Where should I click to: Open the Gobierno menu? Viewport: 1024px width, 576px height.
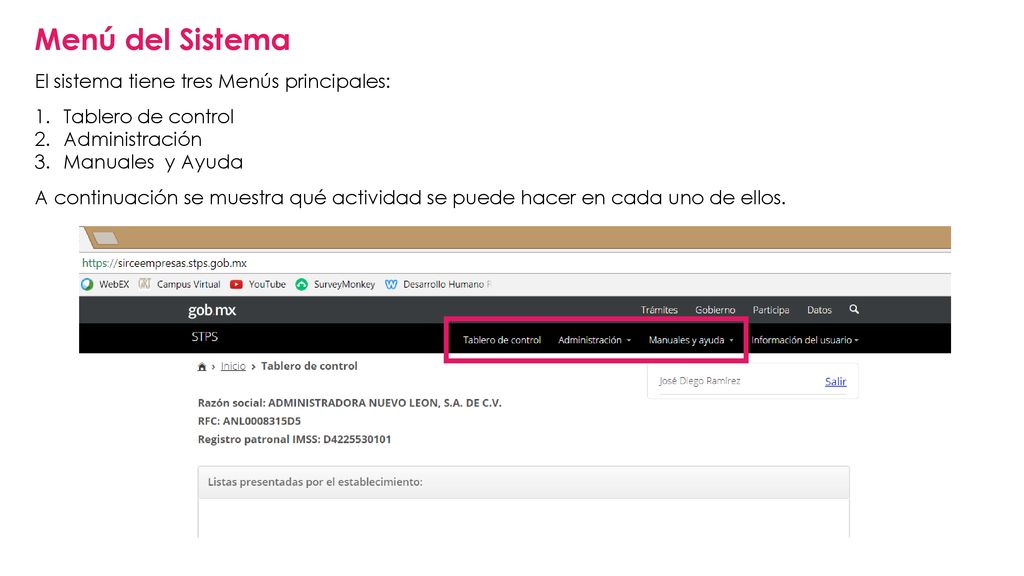click(x=715, y=310)
